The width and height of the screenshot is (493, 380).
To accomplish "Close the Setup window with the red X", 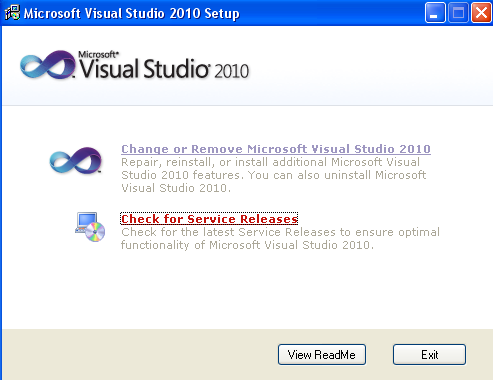I will click(x=481, y=13).
